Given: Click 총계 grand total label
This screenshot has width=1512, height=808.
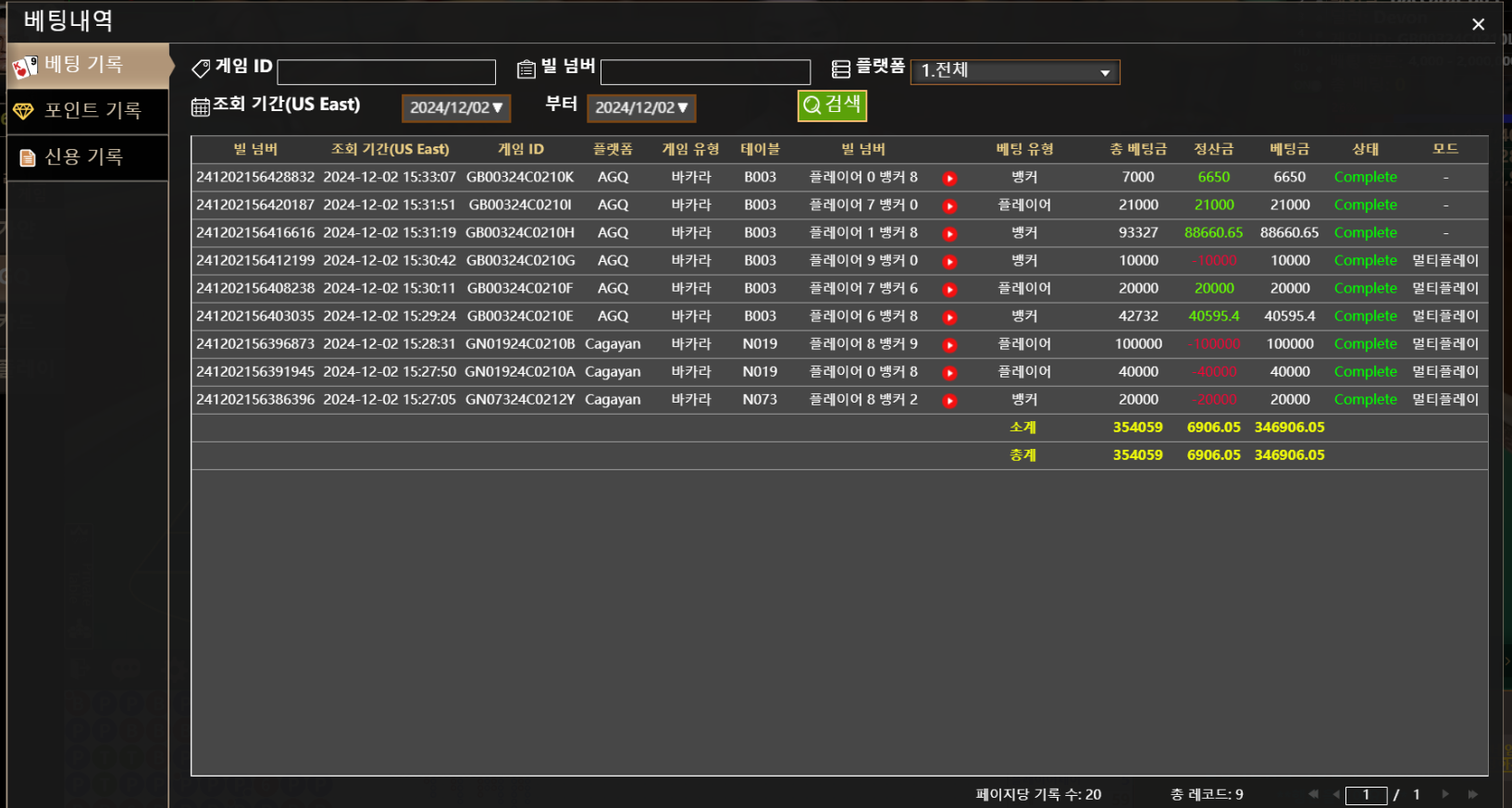Looking at the screenshot, I should 1022,454.
